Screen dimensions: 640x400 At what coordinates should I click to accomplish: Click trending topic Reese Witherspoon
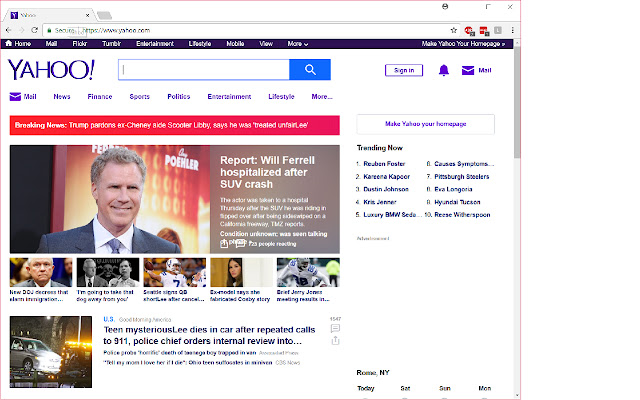(462, 215)
